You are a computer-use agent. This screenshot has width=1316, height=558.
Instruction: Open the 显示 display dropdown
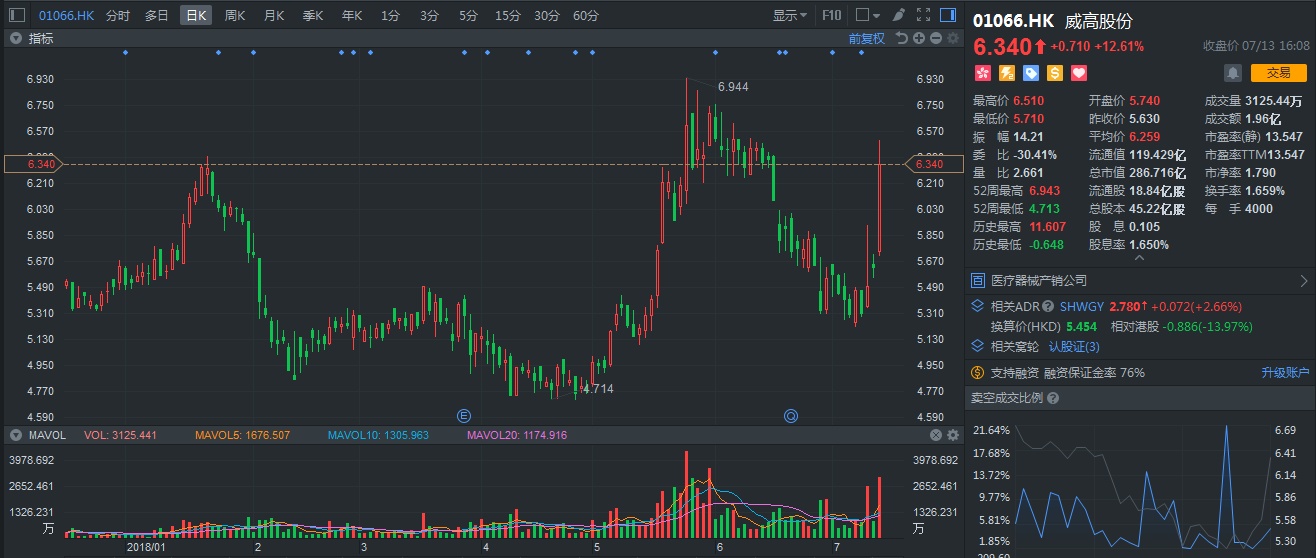pyautogui.click(x=790, y=15)
